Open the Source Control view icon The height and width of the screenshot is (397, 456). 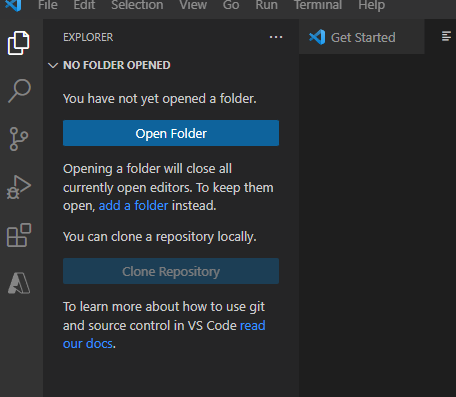[x=19, y=139]
